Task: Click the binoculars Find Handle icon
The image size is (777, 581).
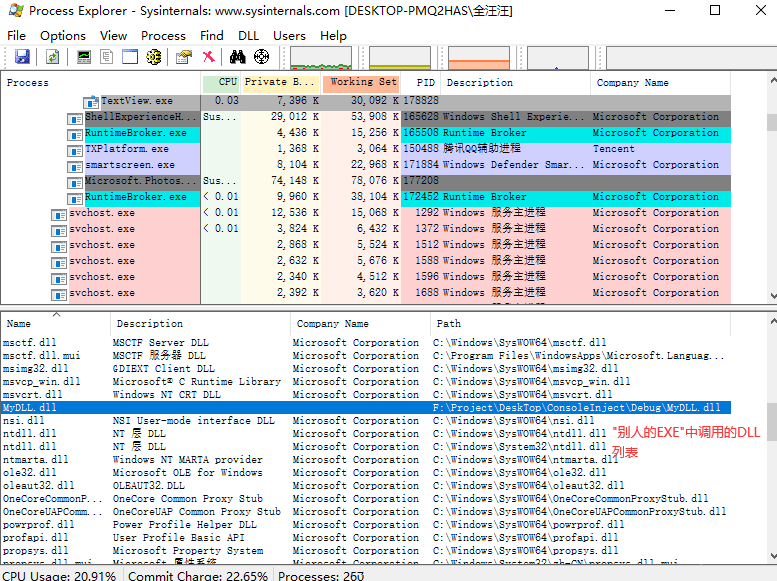Action: (x=237, y=57)
